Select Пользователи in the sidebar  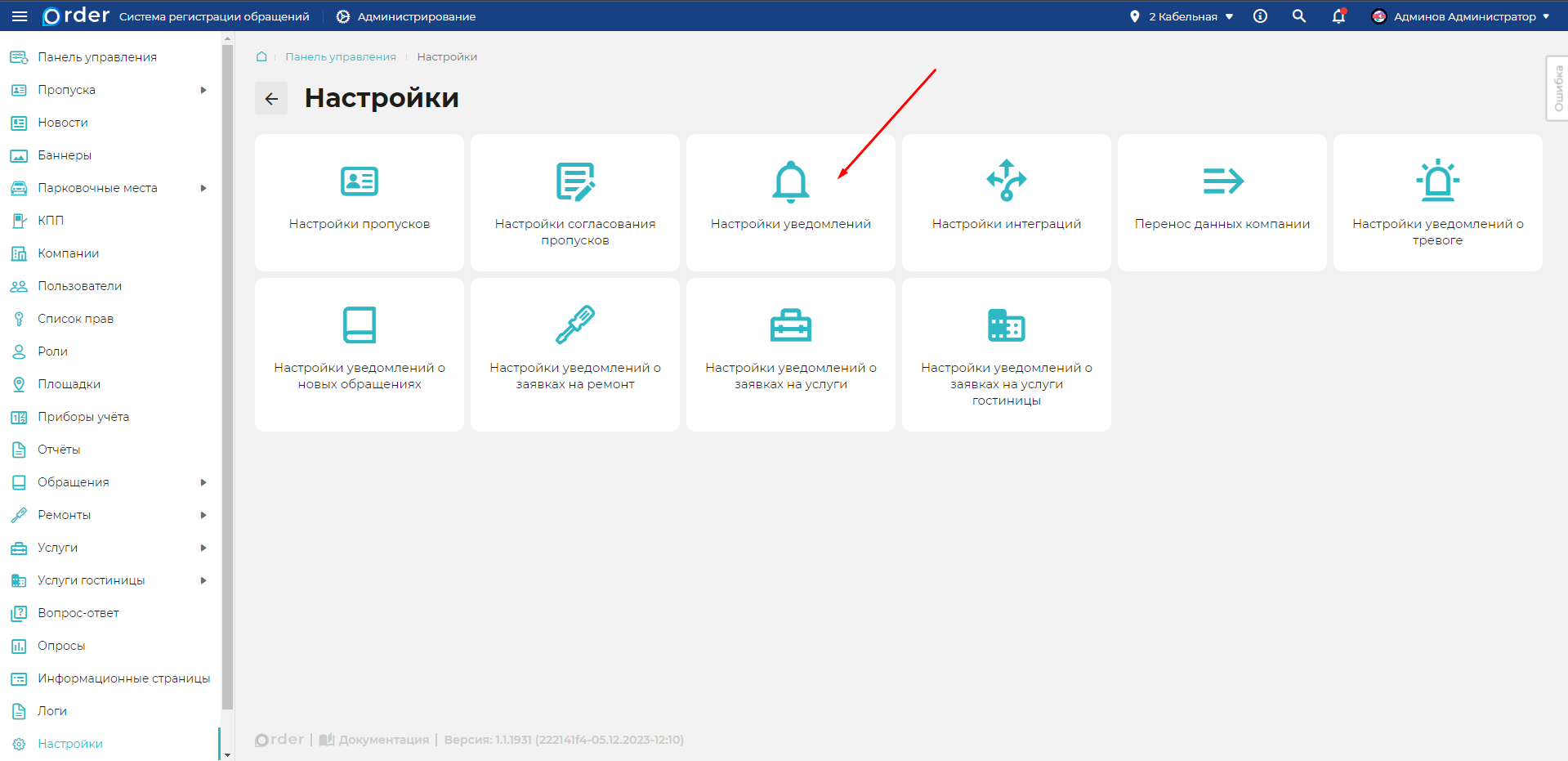point(79,286)
